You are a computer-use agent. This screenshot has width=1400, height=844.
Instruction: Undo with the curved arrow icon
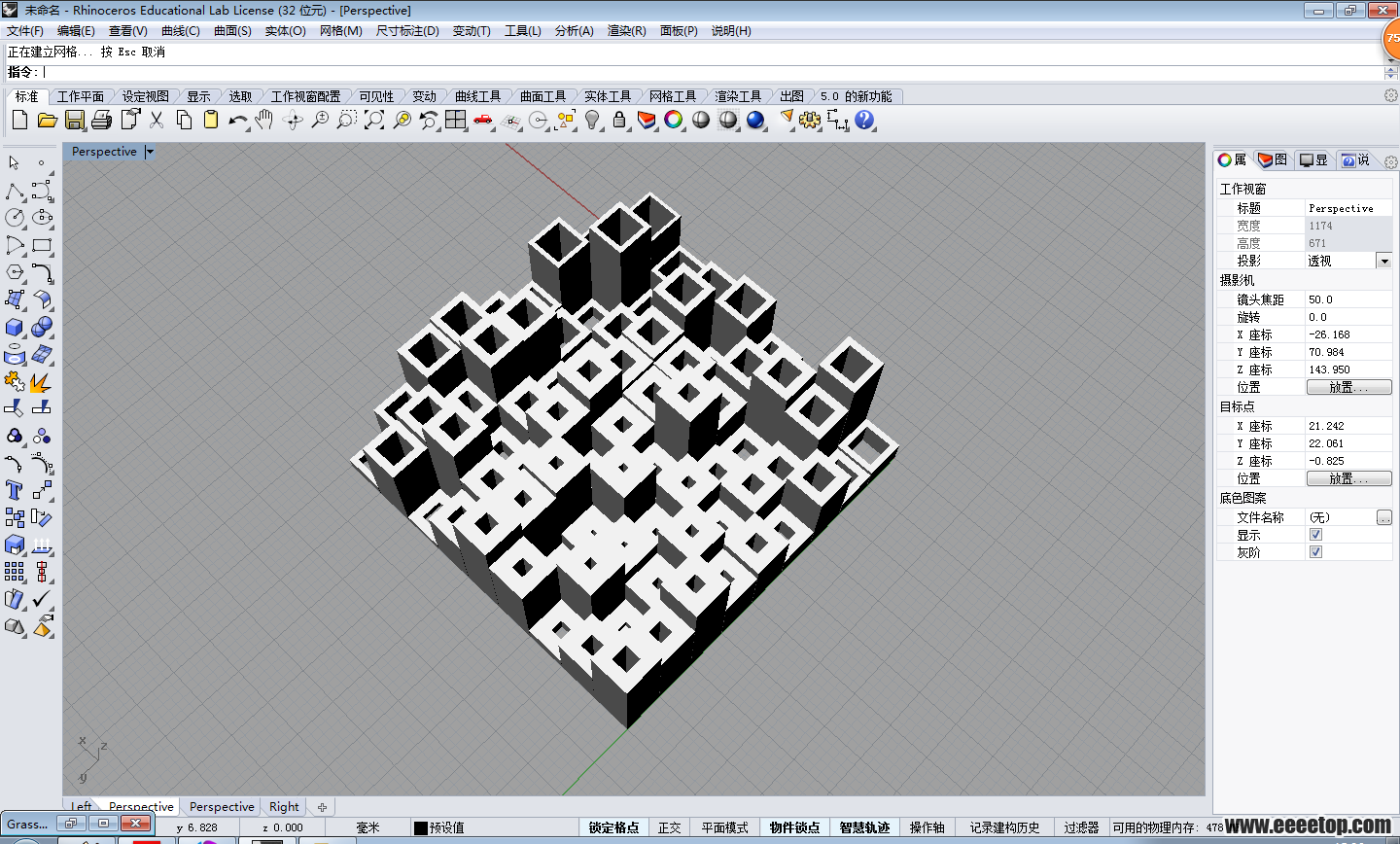tap(238, 120)
